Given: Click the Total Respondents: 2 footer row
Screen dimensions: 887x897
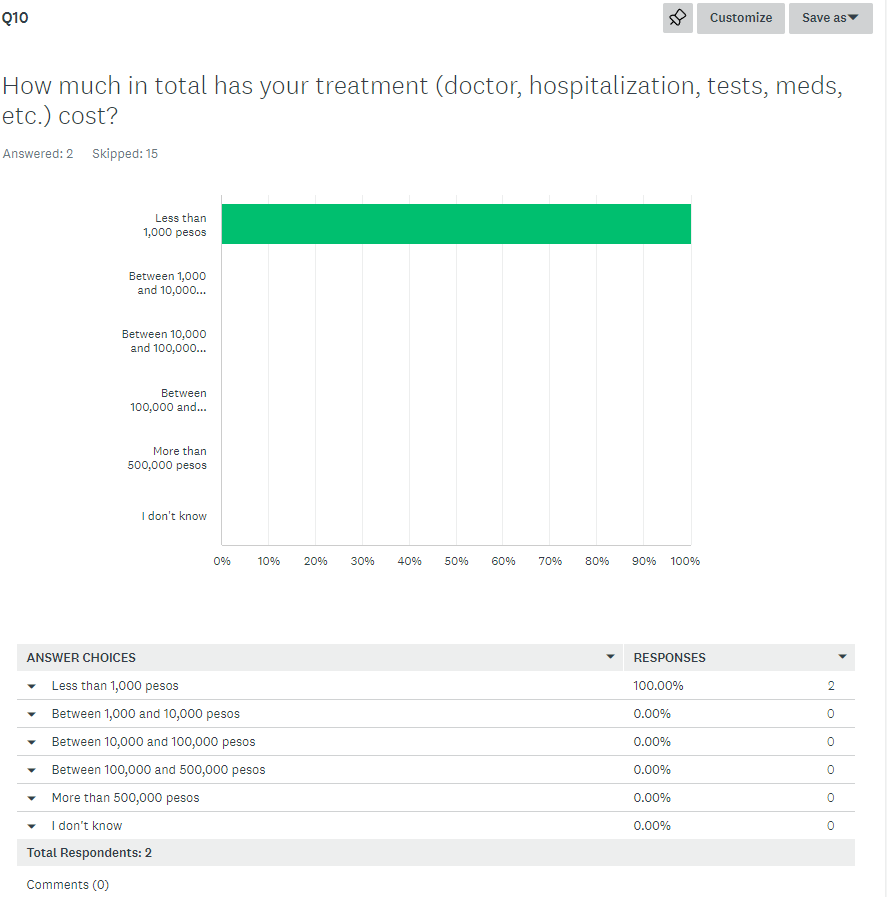Looking at the screenshot, I should click(x=89, y=853).
